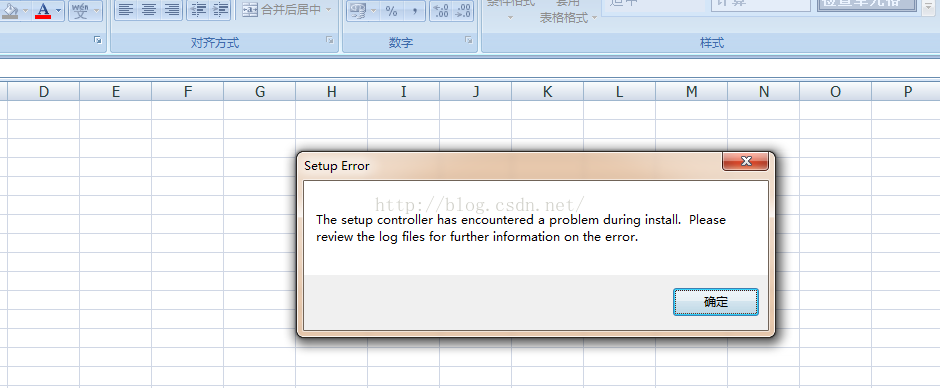Select column L header
Image resolution: width=940 pixels, height=388 pixels.
619,91
